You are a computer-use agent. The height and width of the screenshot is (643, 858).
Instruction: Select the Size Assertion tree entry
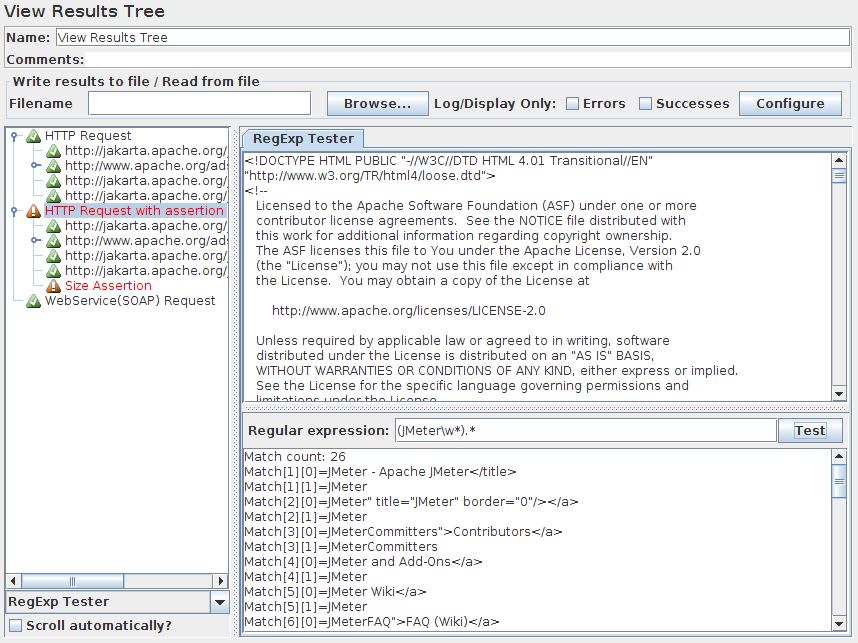tap(108, 286)
